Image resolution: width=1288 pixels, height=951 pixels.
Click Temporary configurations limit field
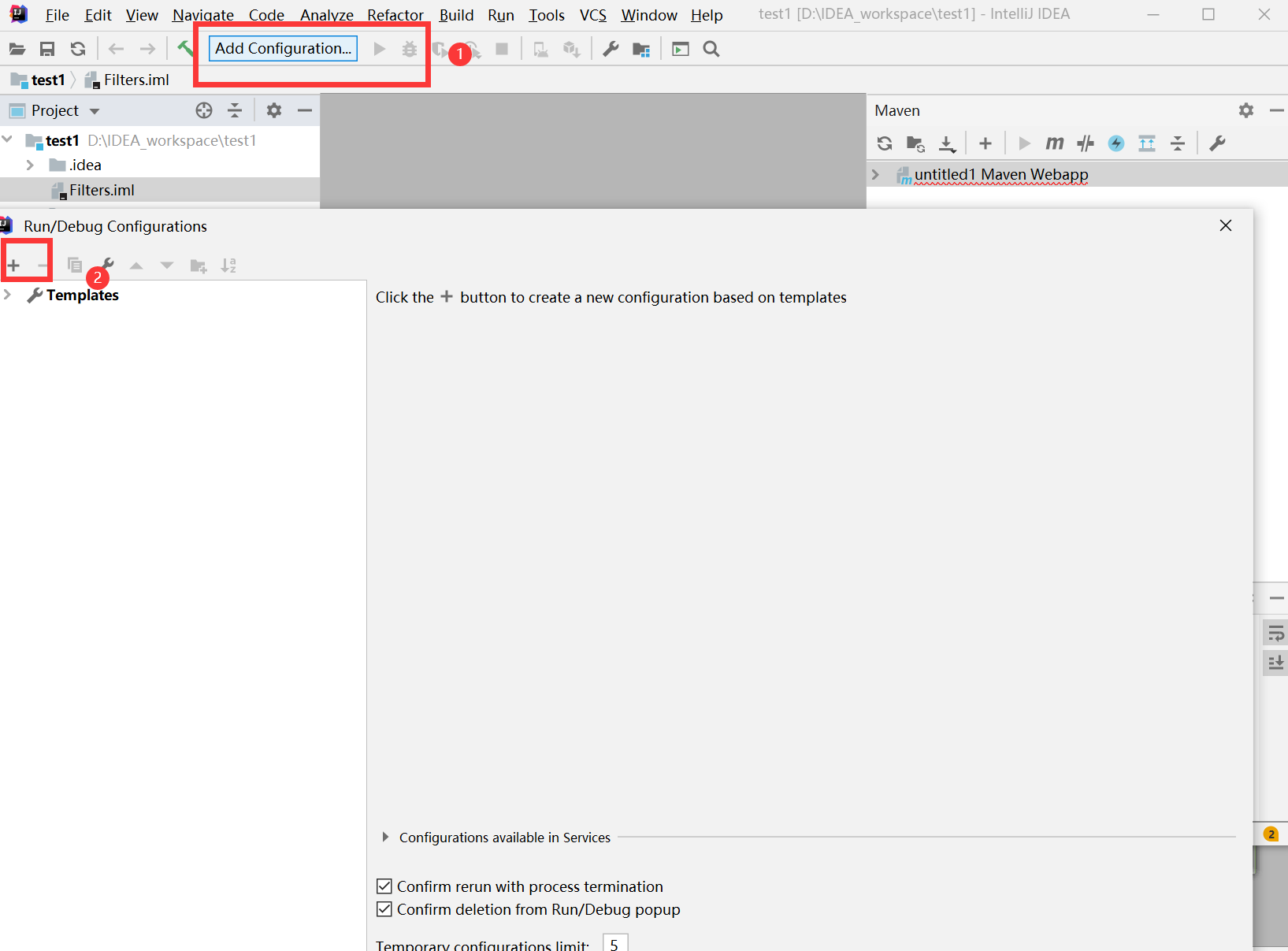(x=615, y=943)
